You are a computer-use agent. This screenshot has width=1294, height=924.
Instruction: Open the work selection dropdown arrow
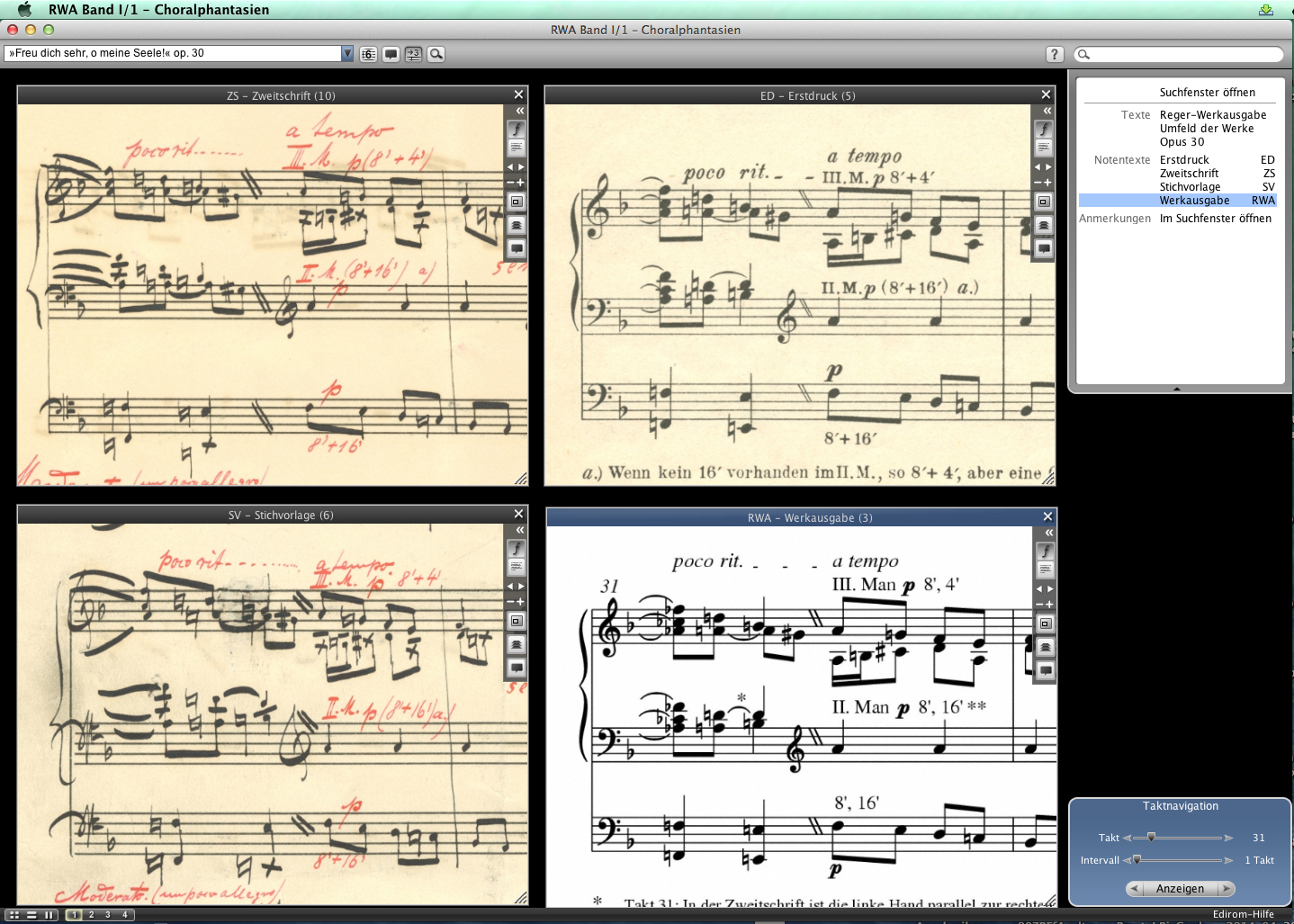[x=347, y=54]
